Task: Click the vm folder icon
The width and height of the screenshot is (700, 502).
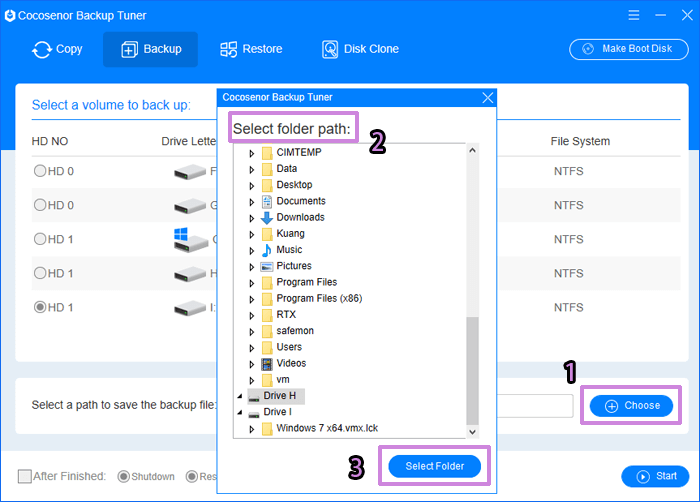Action: (x=267, y=380)
